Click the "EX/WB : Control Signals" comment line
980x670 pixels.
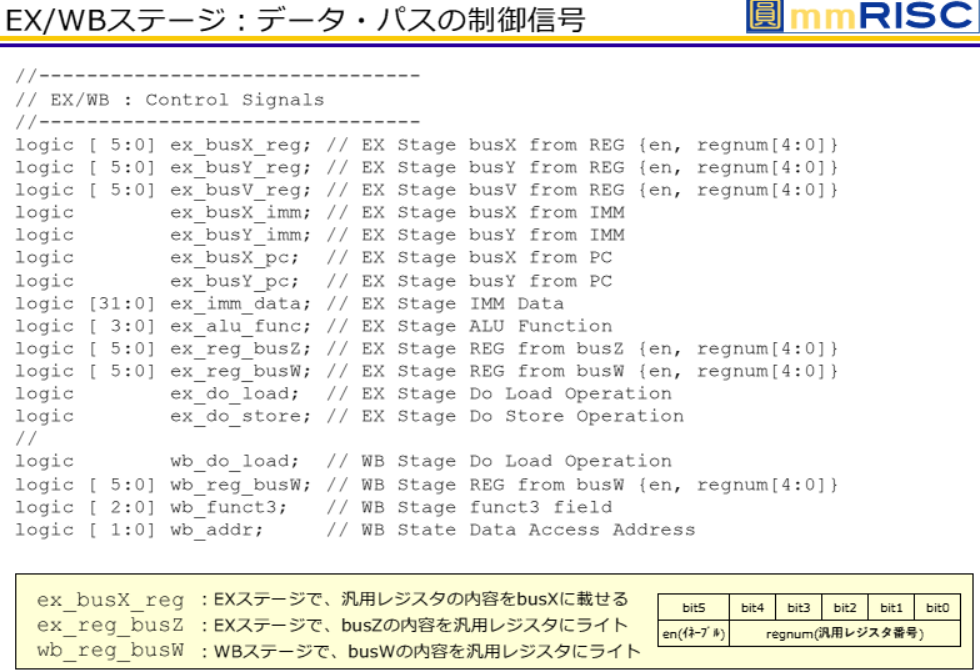pyautogui.click(x=170, y=100)
